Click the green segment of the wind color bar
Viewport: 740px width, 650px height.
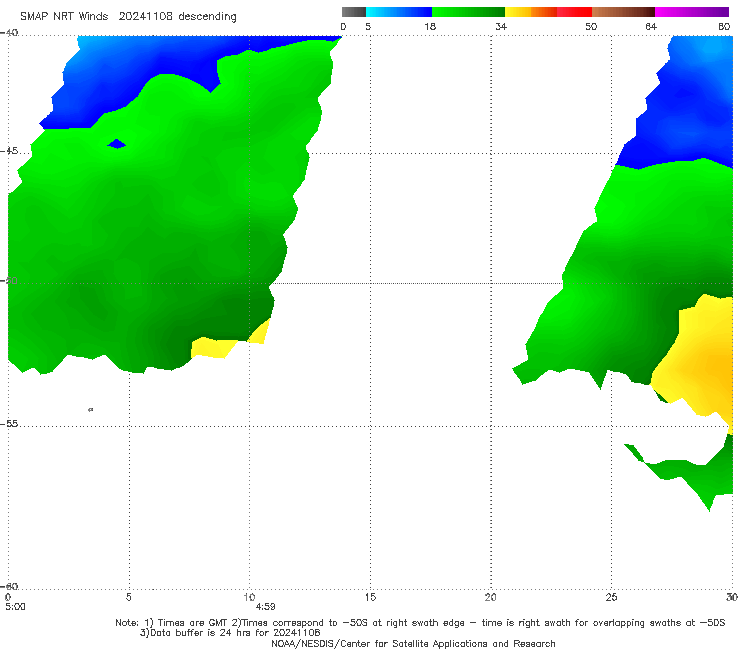tap(468, 12)
